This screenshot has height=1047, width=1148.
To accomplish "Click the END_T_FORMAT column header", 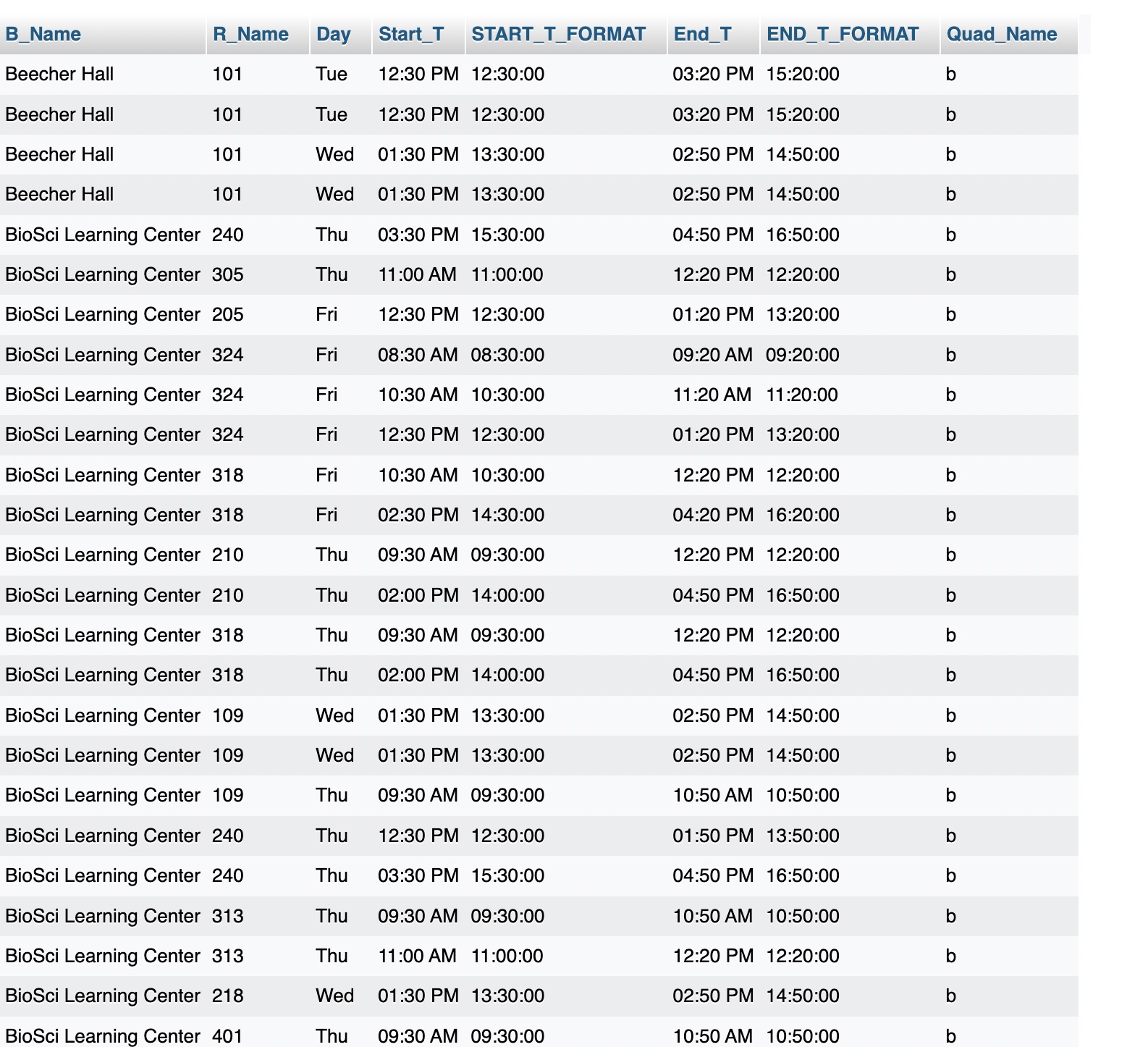I will pos(843,34).
